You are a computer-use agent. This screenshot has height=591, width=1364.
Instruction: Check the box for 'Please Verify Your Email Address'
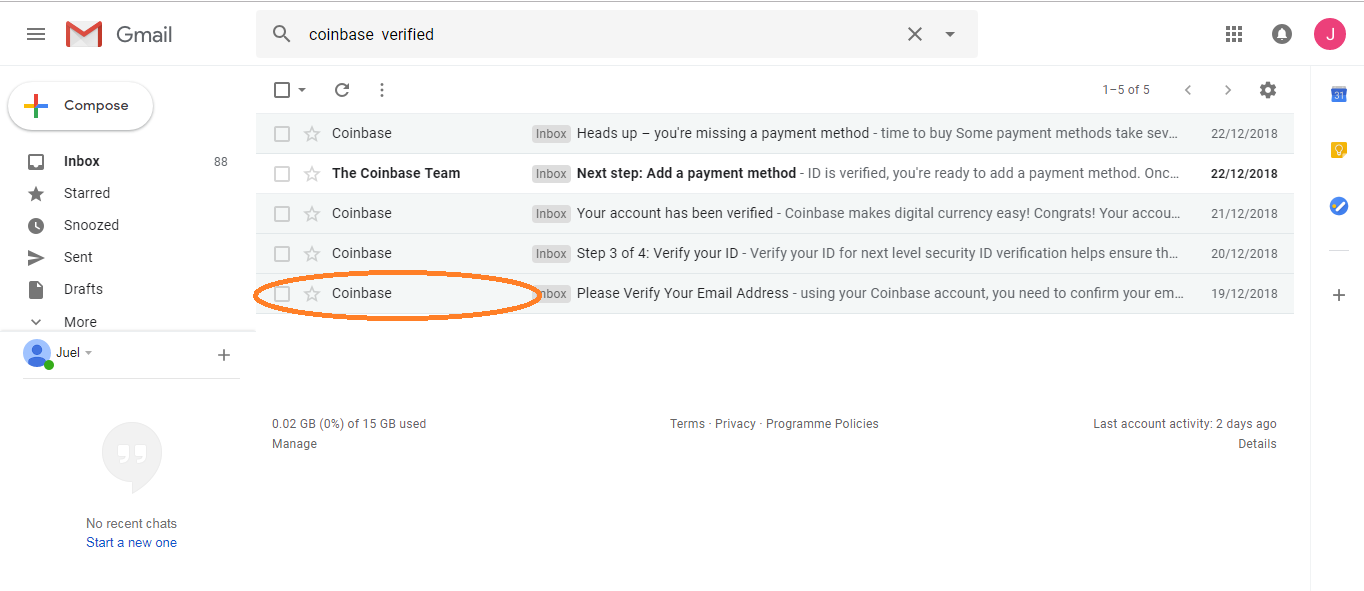tap(282, 293)
